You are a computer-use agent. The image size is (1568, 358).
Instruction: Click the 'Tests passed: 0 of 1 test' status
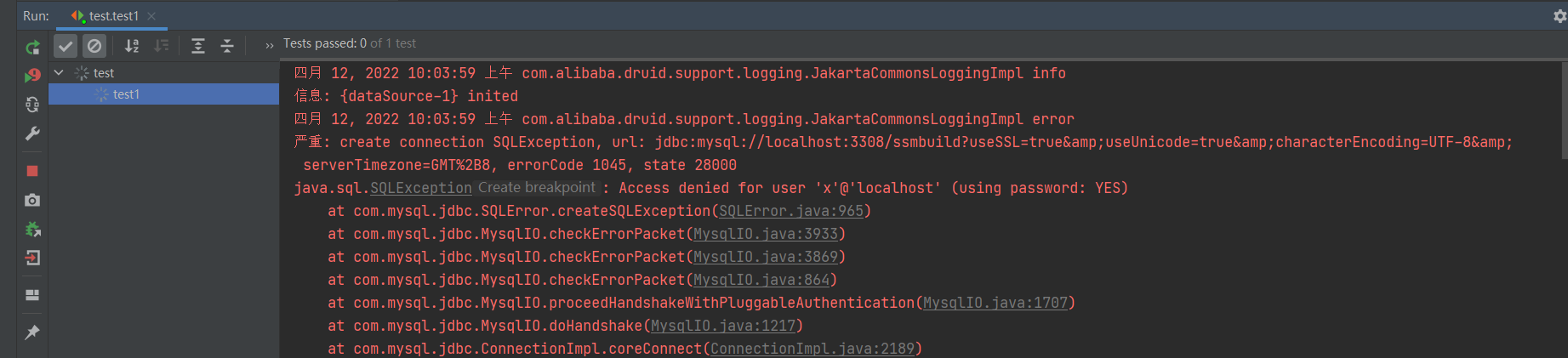click(x=350, y=43)
